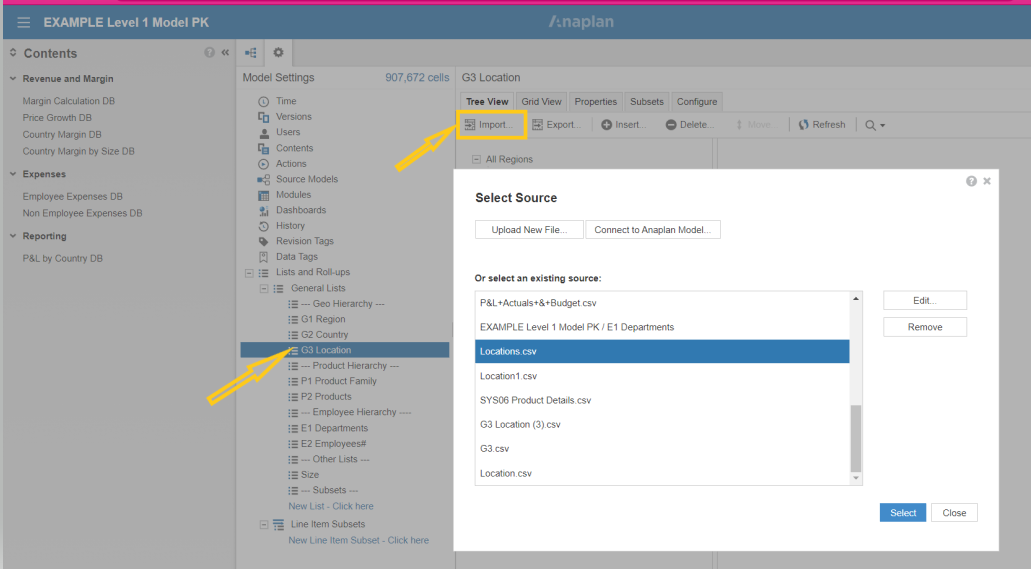Collapse the All Regions tree node
This screenshot has width=1031, height=569.
point(476,159)
